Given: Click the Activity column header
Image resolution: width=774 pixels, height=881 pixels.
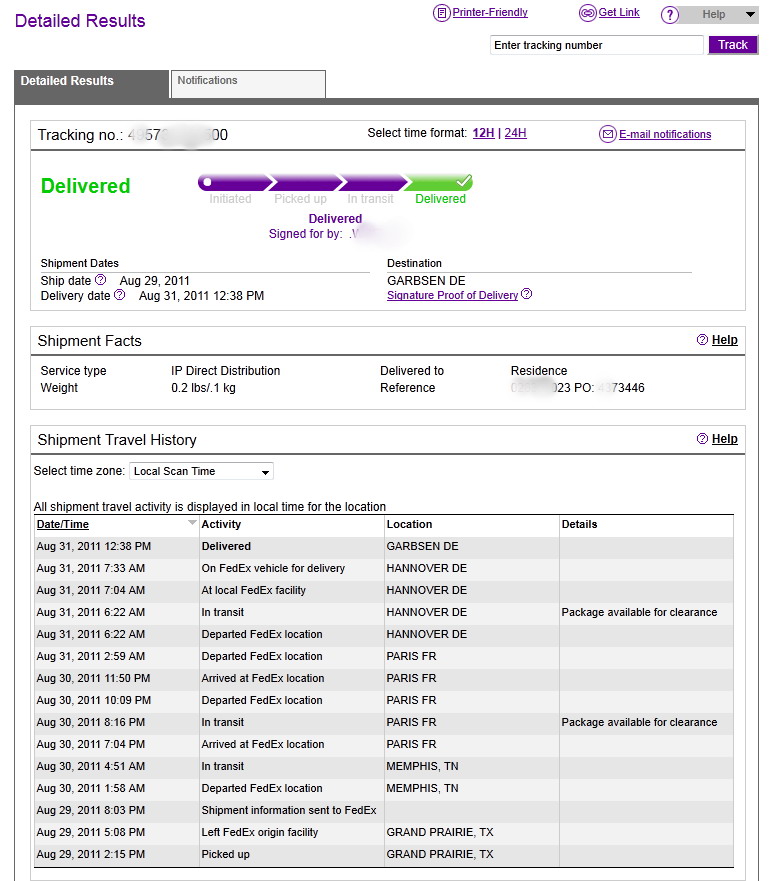Looking at the screenshot, I should coord(221,524).
